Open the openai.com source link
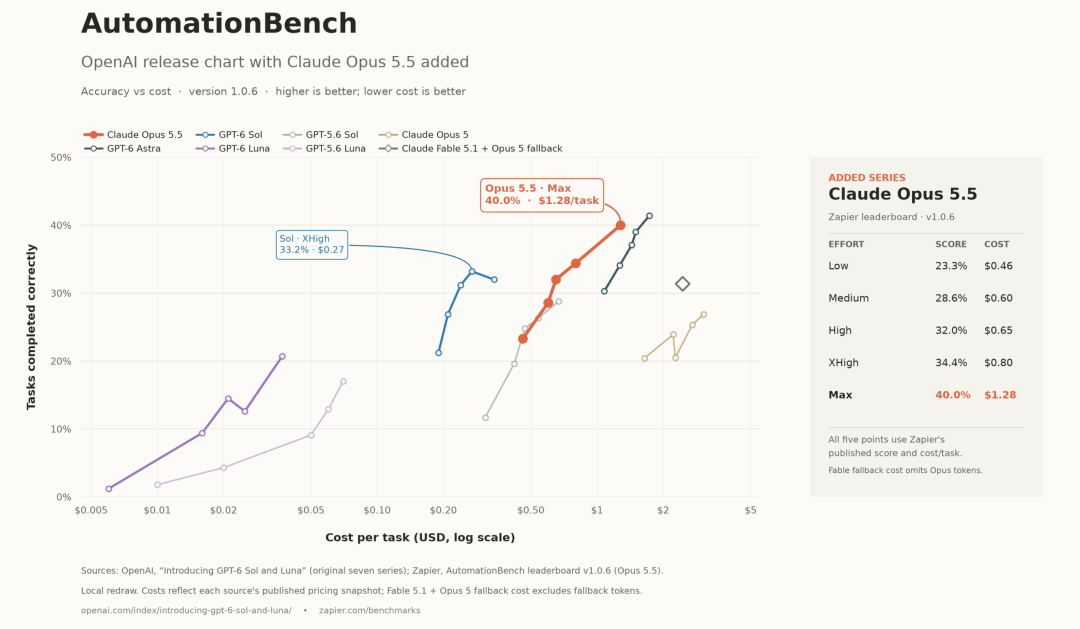Image resolution: width=1080 pixels, height=629 pixels. [x=186, y=610]
